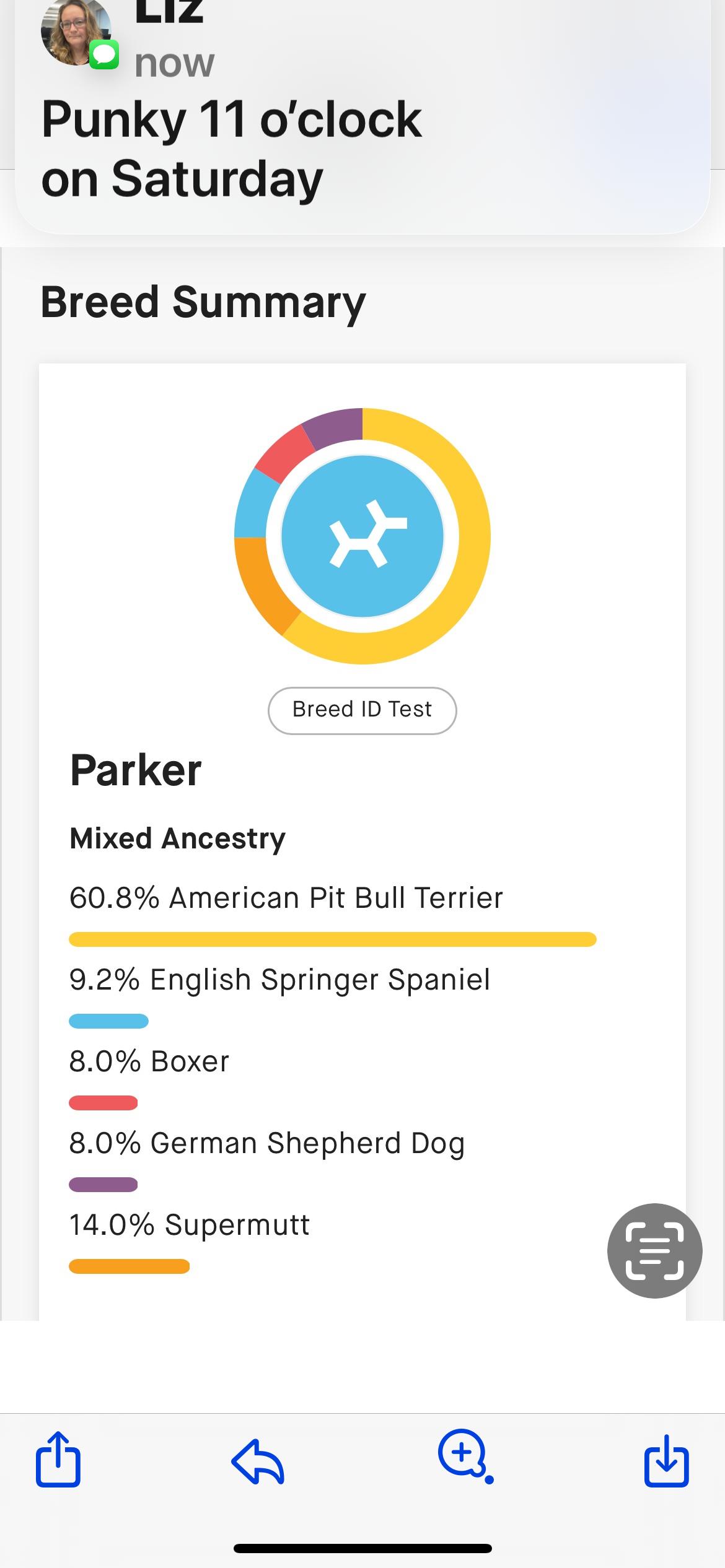Tap the yellow American Pit Bull Terrier bar
Viewport: 725px width, 1568px height.
[332, 939]
